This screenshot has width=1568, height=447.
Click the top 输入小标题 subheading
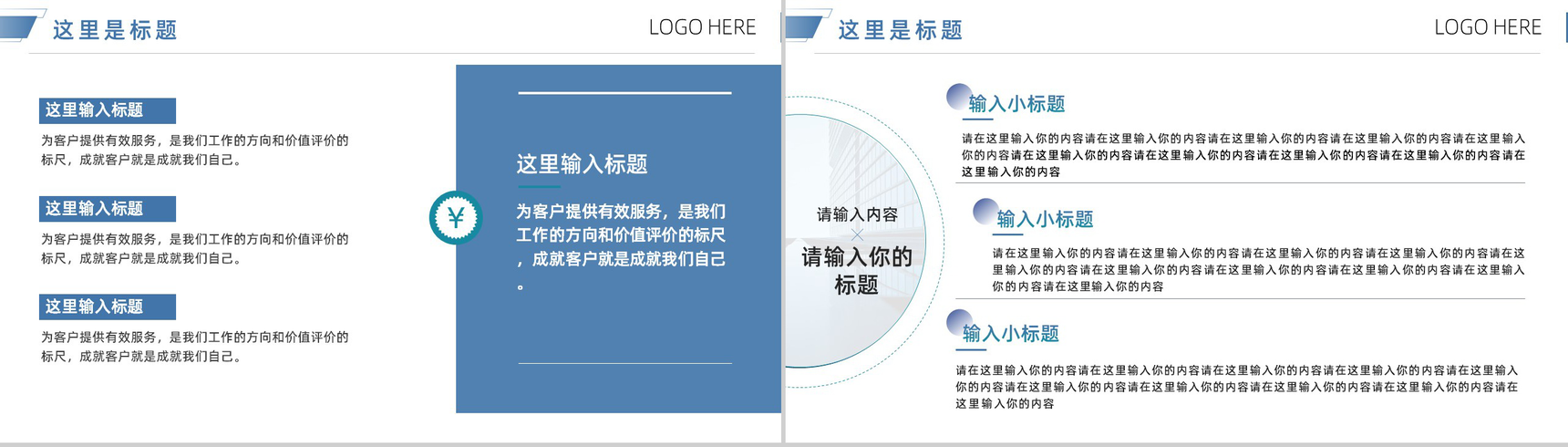[1016, 104]
